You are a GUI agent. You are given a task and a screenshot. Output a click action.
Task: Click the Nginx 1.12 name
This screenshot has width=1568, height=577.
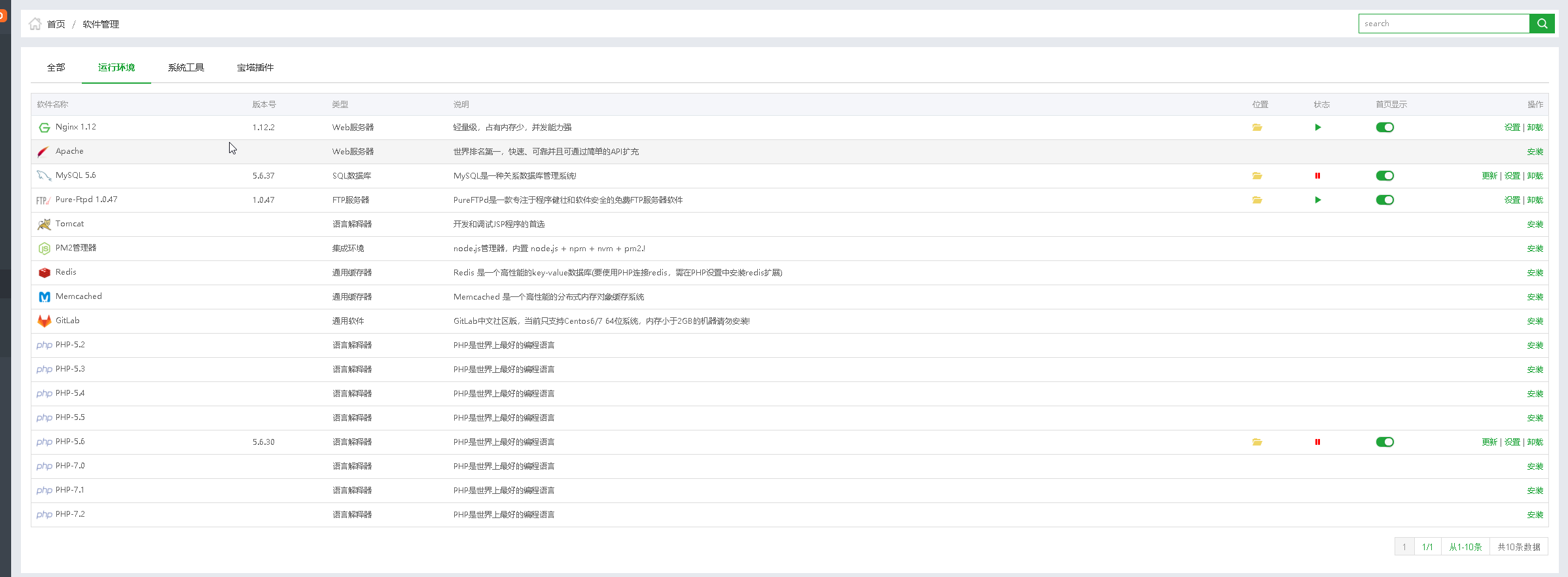(76, 127)
